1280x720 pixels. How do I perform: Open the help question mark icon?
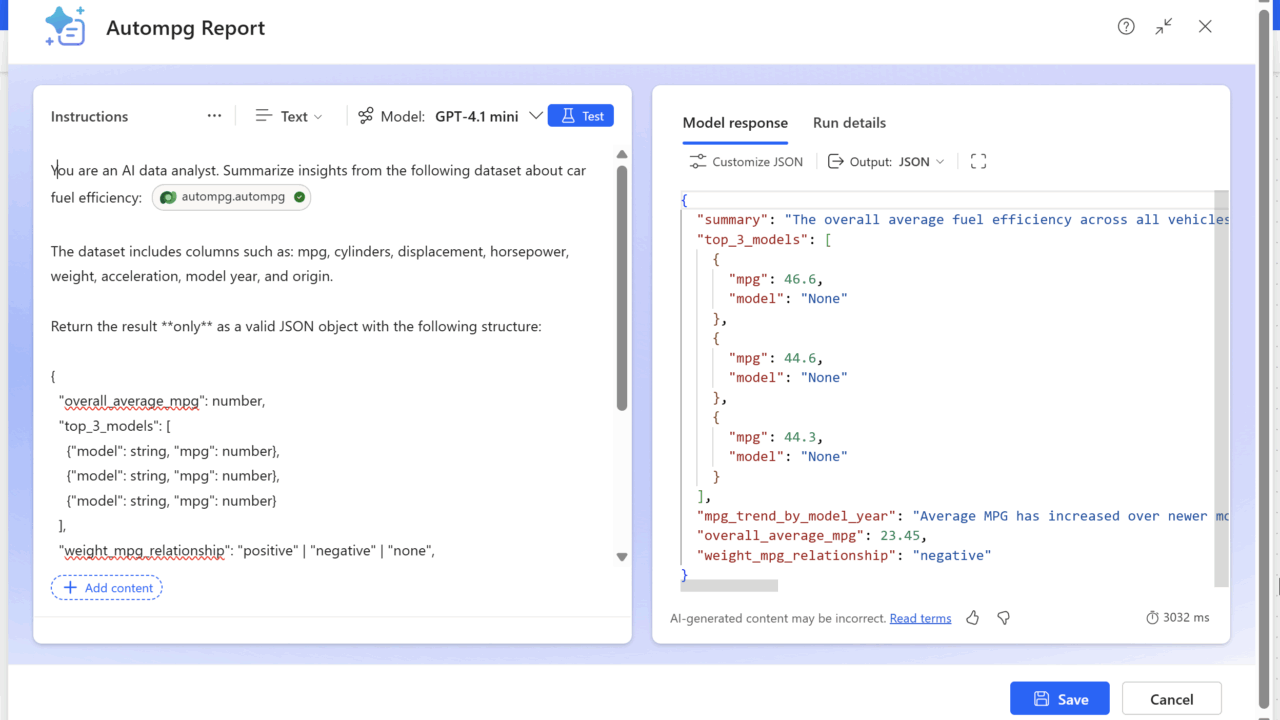[1126, 27]
